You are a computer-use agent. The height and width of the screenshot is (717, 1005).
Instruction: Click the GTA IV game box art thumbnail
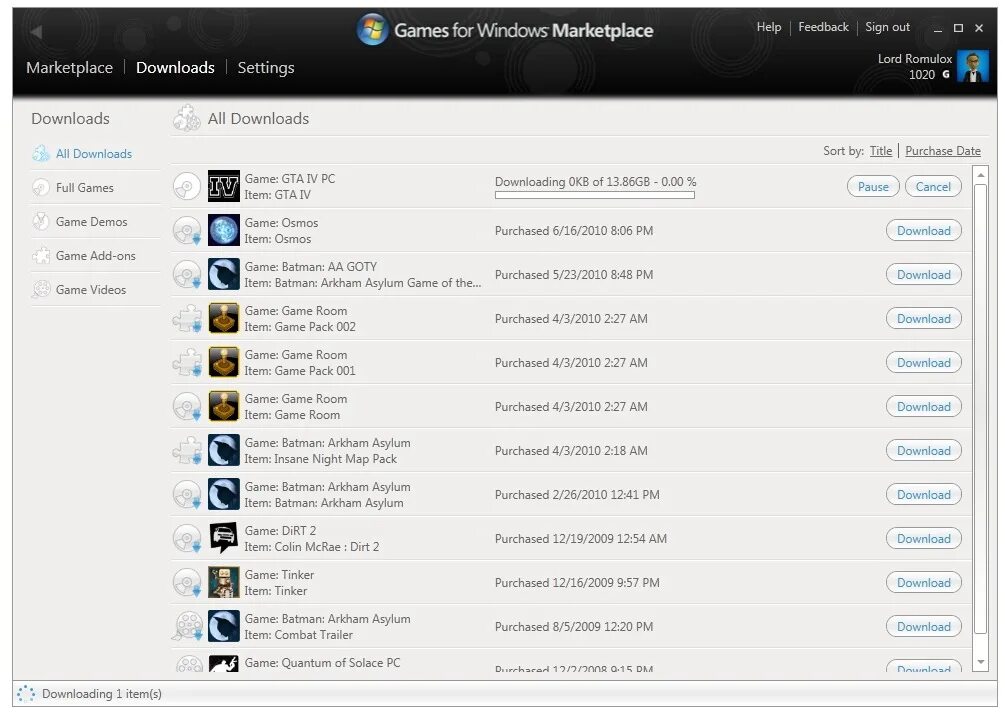(x=224, y=185)
